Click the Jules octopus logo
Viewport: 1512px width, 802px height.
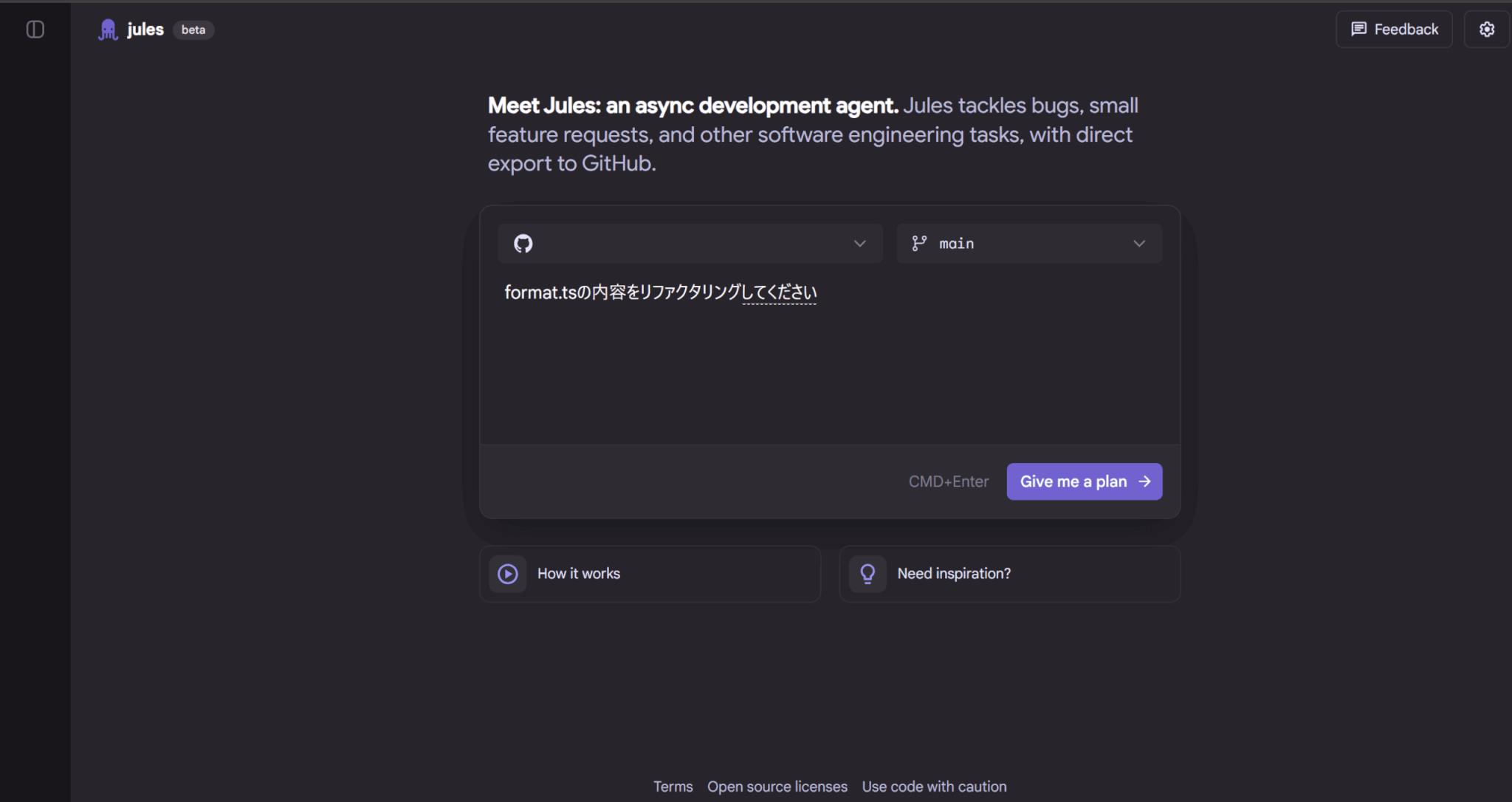(109, 30)
